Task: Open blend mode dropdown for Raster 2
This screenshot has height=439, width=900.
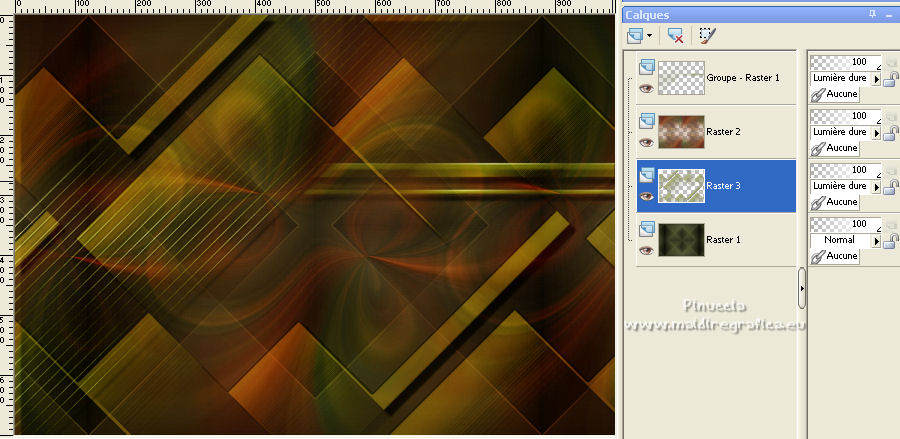Action: (x=876, y=133)
